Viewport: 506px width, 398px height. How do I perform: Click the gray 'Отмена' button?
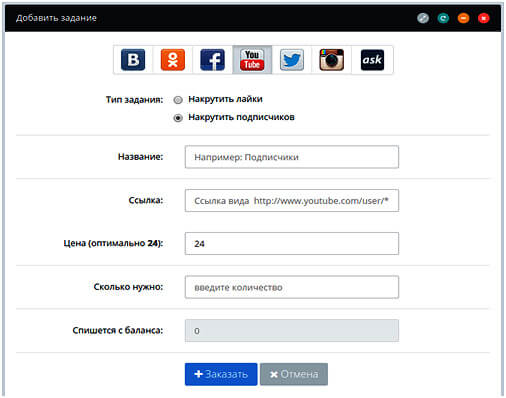click(294, 374)
